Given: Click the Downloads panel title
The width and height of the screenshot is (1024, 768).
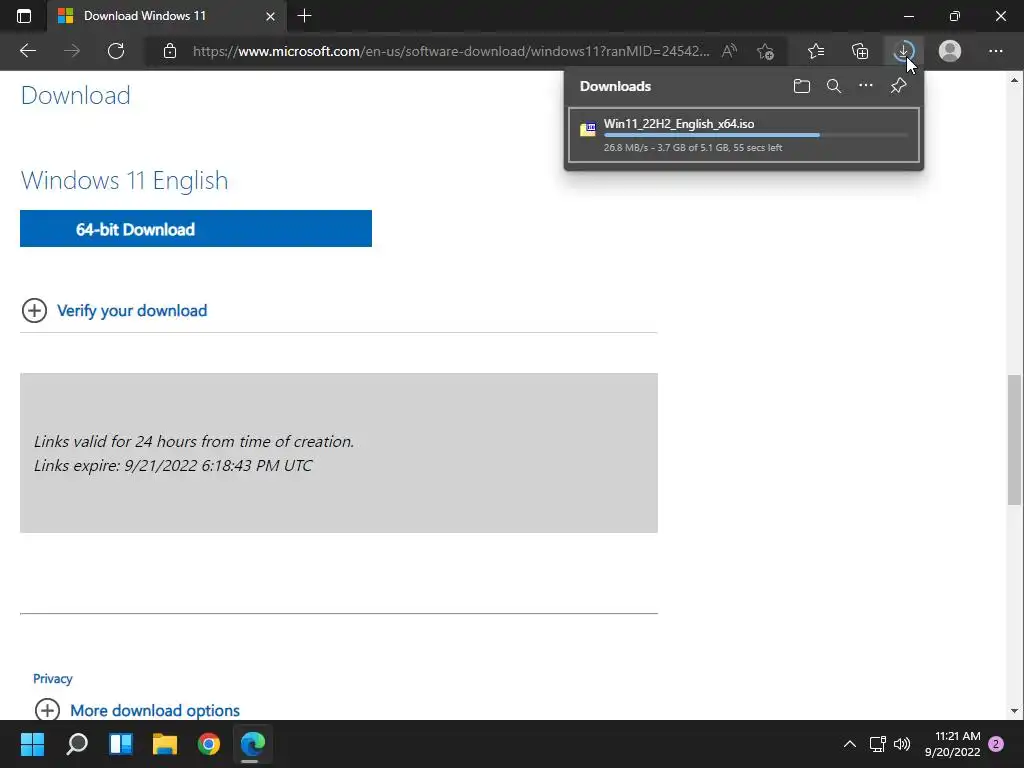Looking at the screenshot, I should coord(615,86).
